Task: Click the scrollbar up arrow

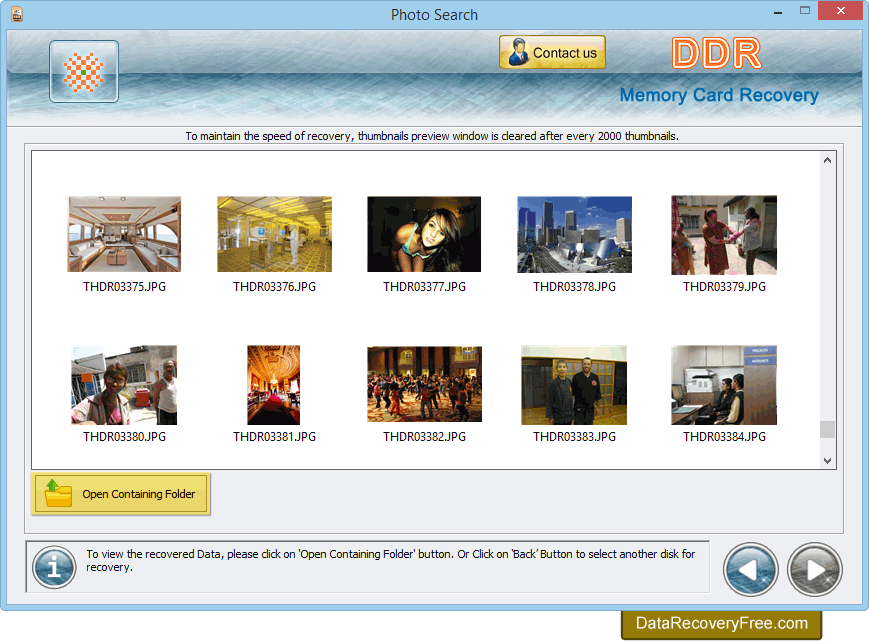Action: pos(827,160)
